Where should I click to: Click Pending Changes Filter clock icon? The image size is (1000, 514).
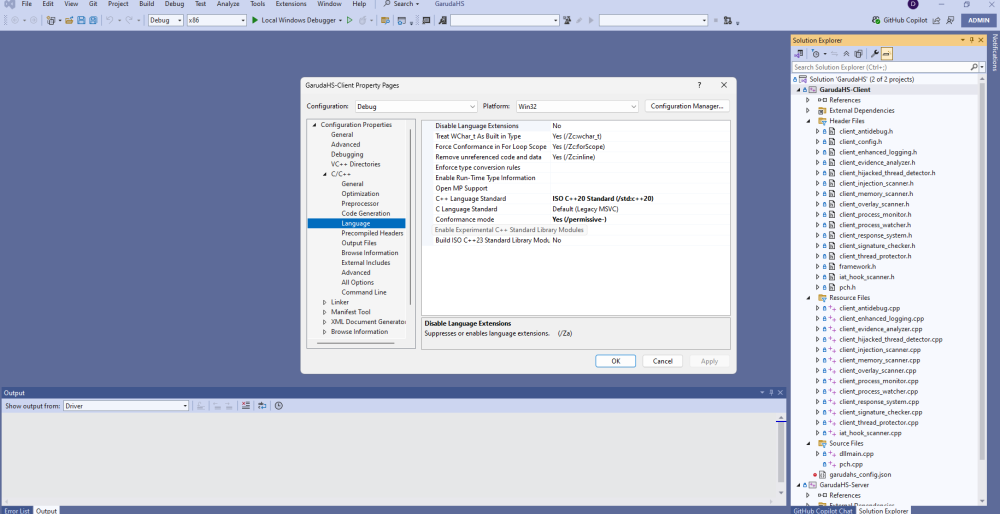coord(816,54)
